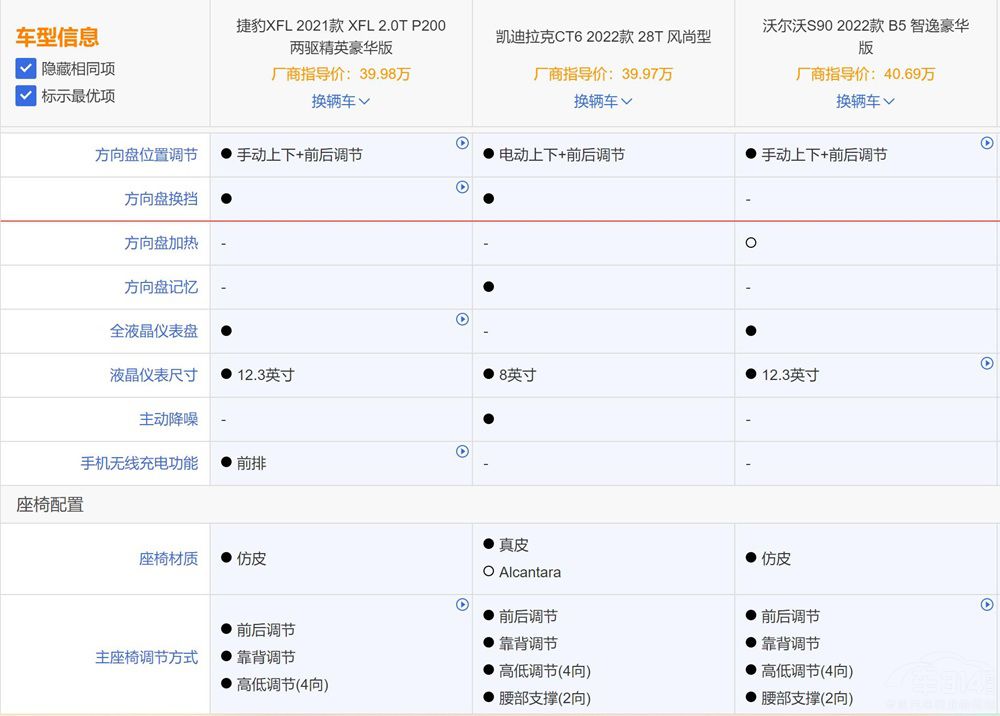Open the 凯迪拉克CT6 2022款 28T 风尚型 link
The height and width of the screenshot is (716, 1000).
[x=603, y=37]
